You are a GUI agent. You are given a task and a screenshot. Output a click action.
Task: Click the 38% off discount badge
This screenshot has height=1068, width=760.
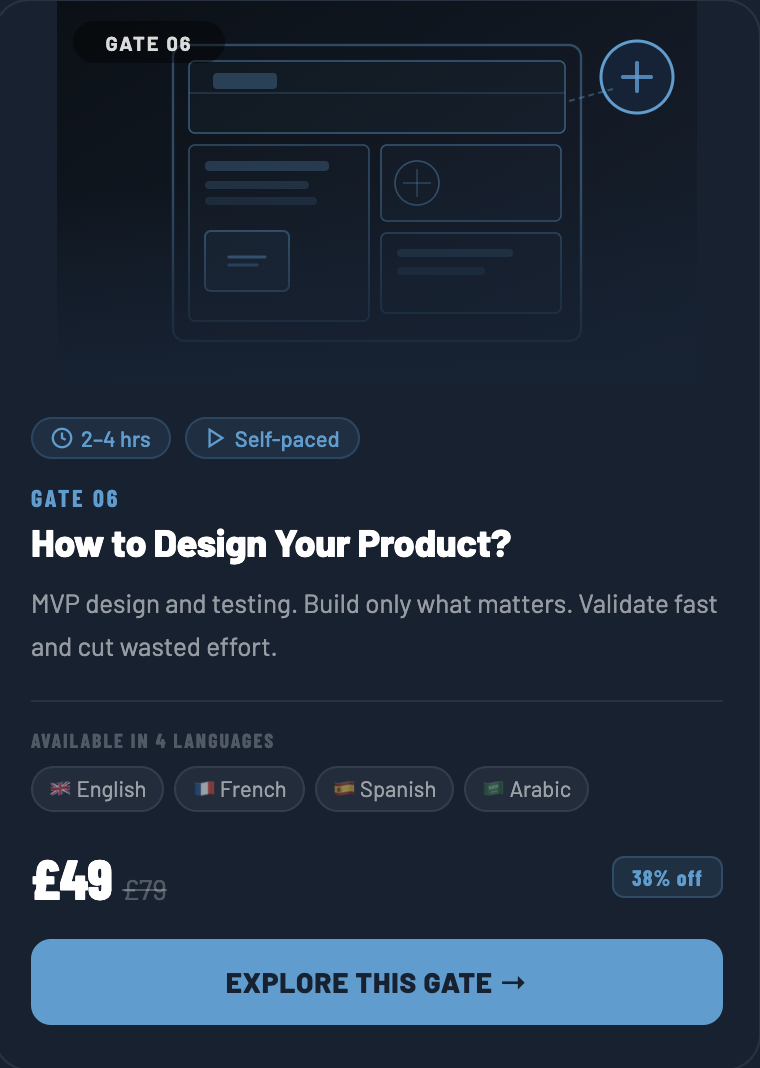tap(667, 877)
